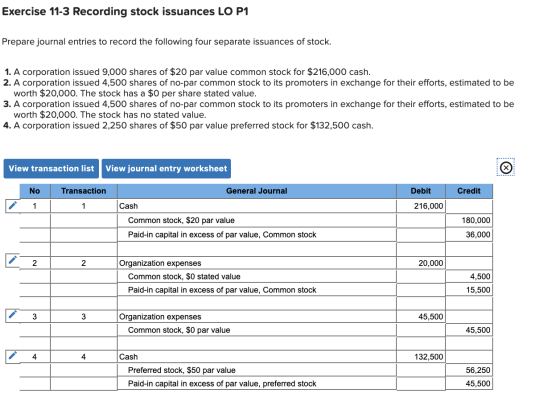Select the Debit column header
560x414 pixels.
(421, 191)
